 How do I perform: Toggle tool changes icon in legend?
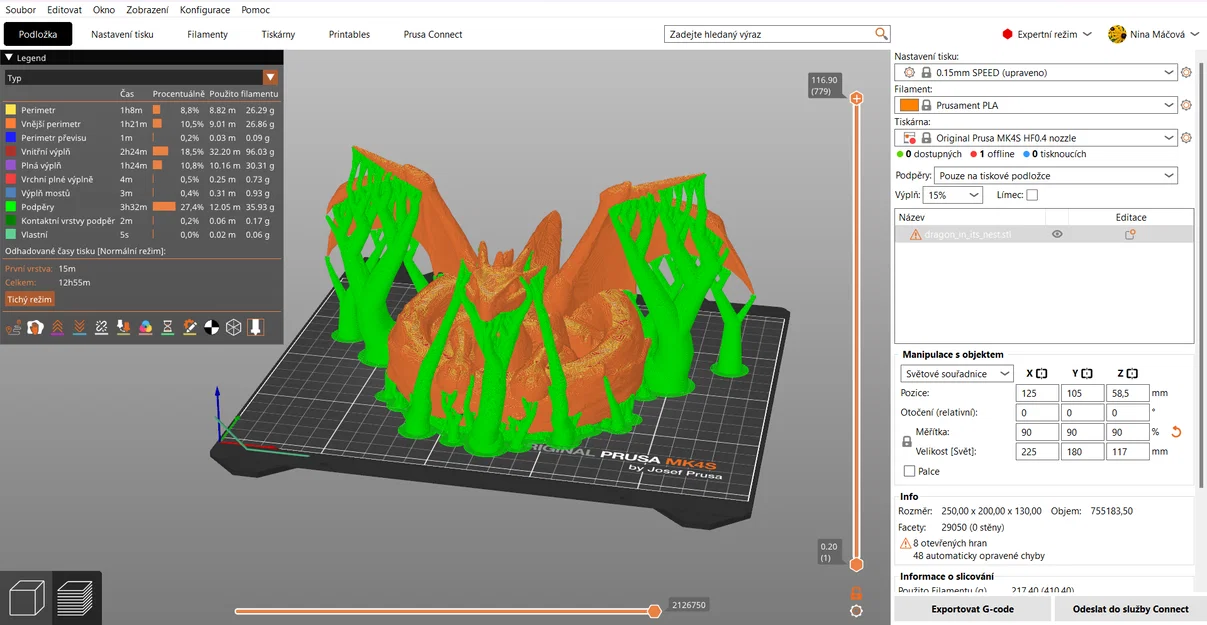123,327
